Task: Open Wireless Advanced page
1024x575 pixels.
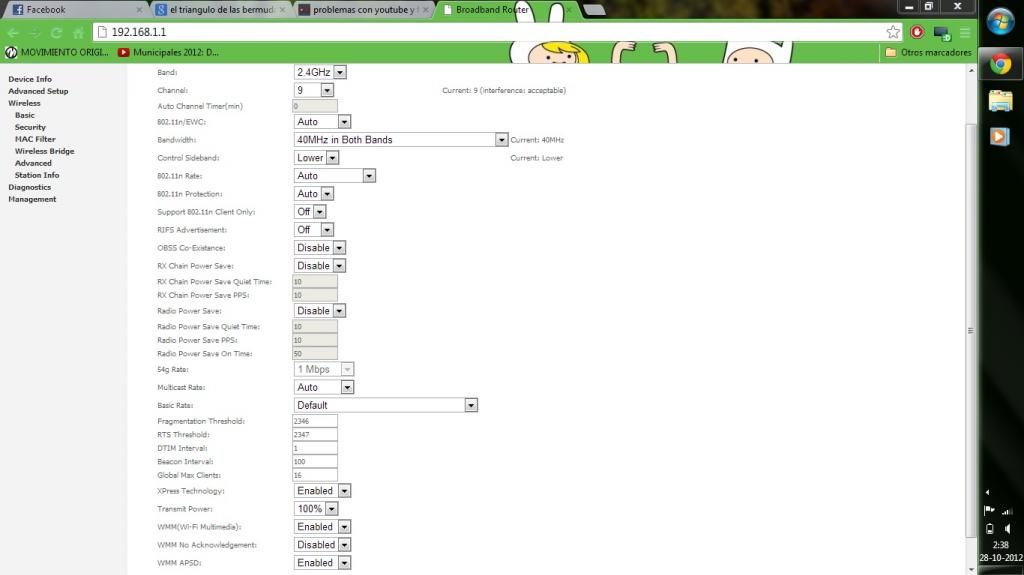Action: coord(33,163)
